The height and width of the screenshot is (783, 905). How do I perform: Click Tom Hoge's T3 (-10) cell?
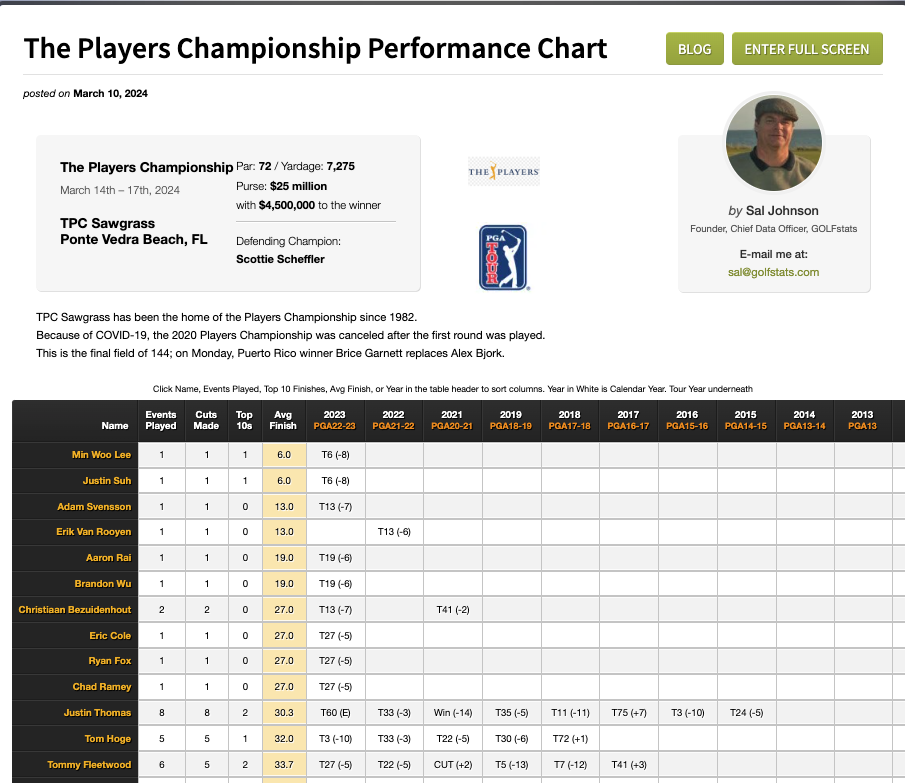click(335, 739)
